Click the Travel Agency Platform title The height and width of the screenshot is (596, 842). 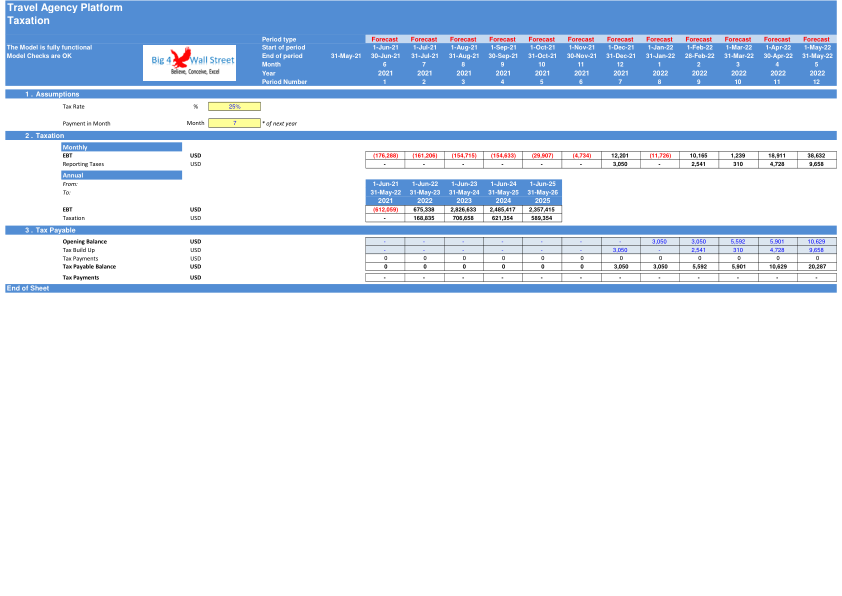65,8
